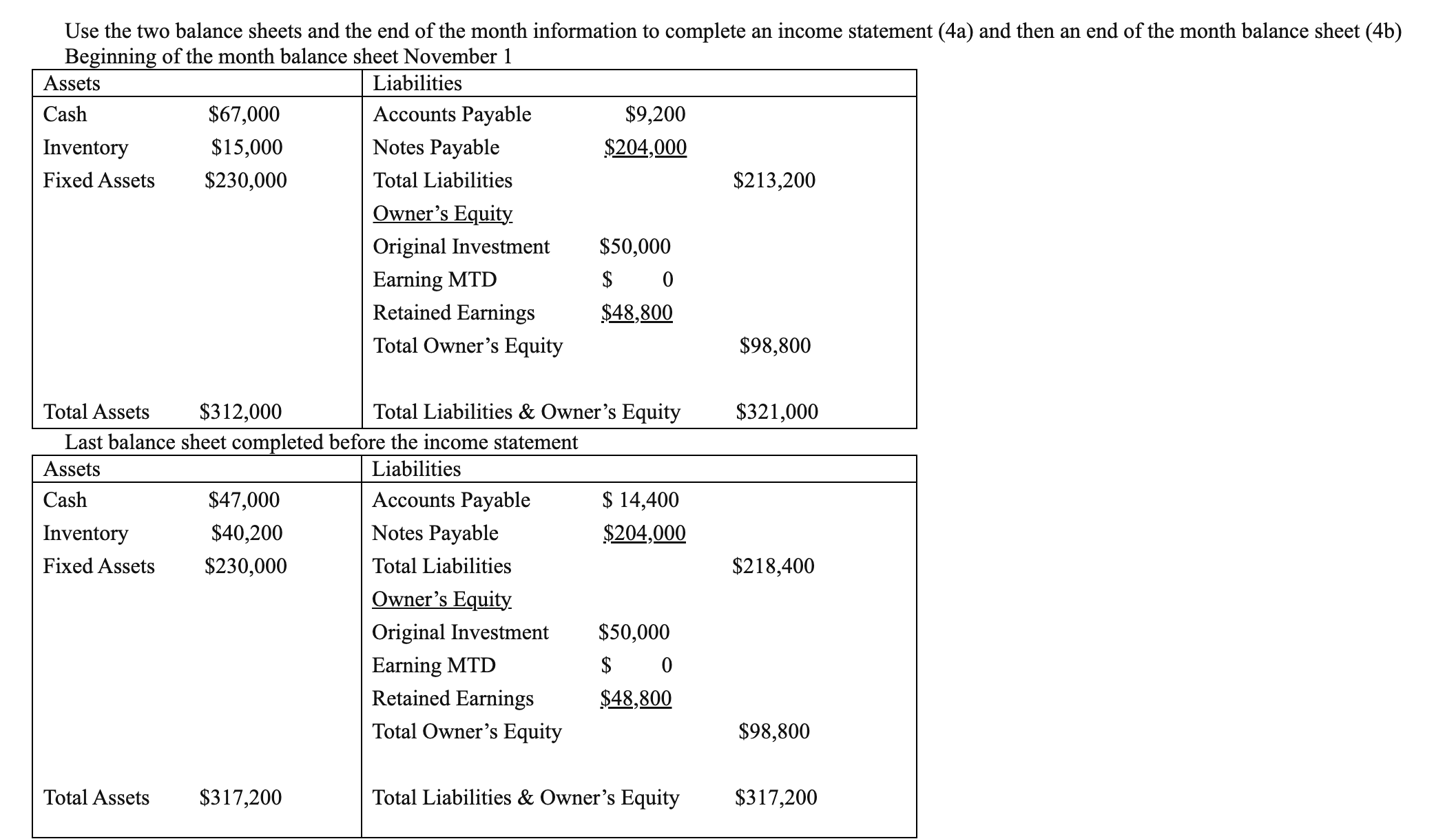Click the $321,000 Total Liabilities & Owner's Equity
Screen dimensions: 1456x839
[777, 412]
